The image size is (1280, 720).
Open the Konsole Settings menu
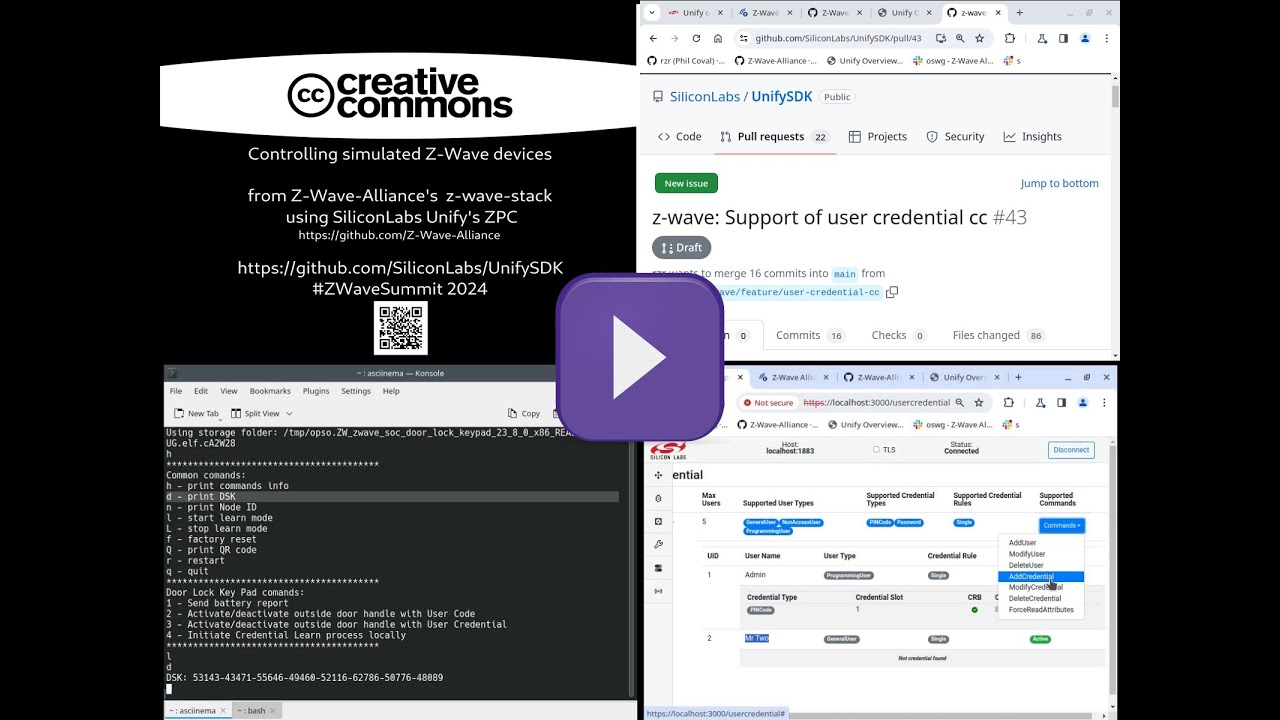pyautogui.click(x=356, y=391)
